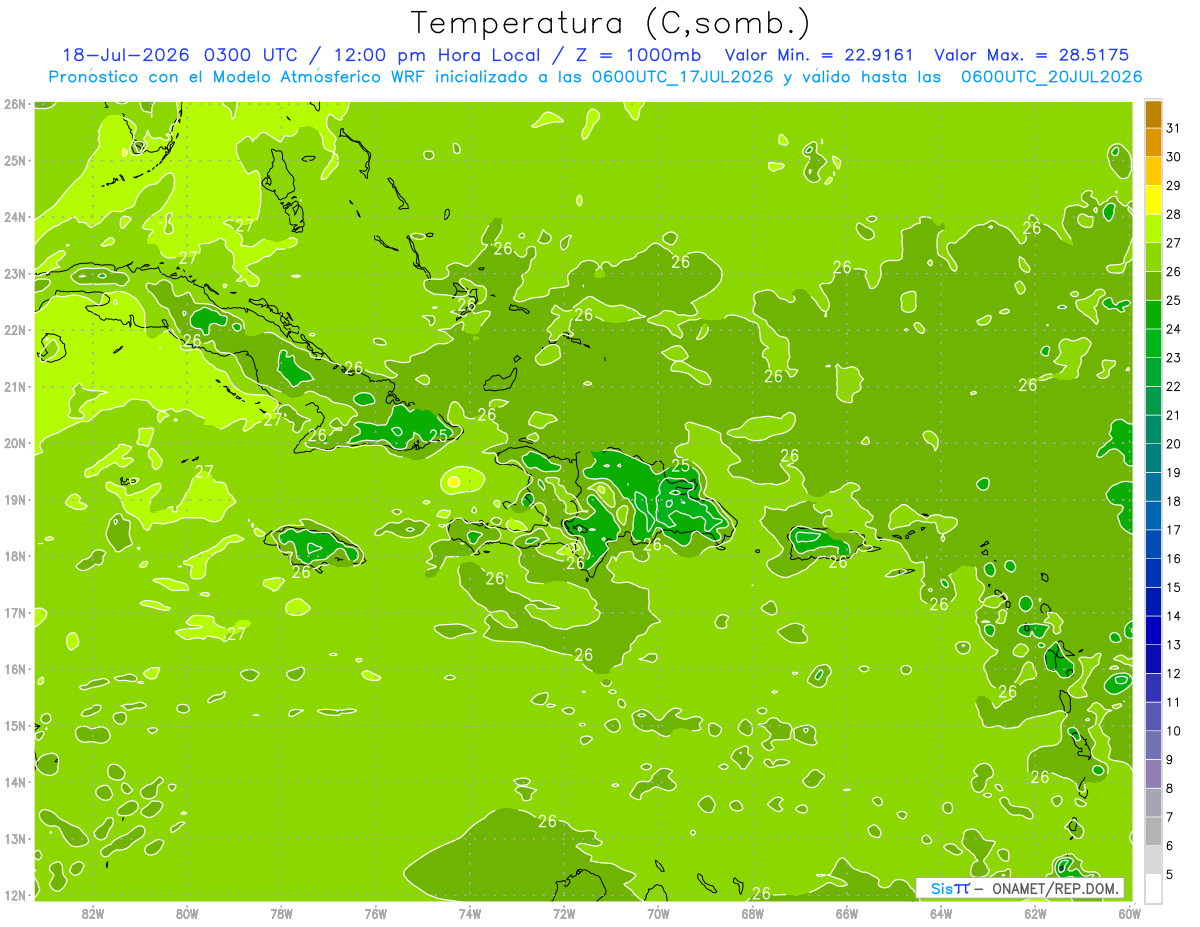Click longitude axis label "64W"
This screenshot has width=1200, height=927.
(x=941, y=913)
